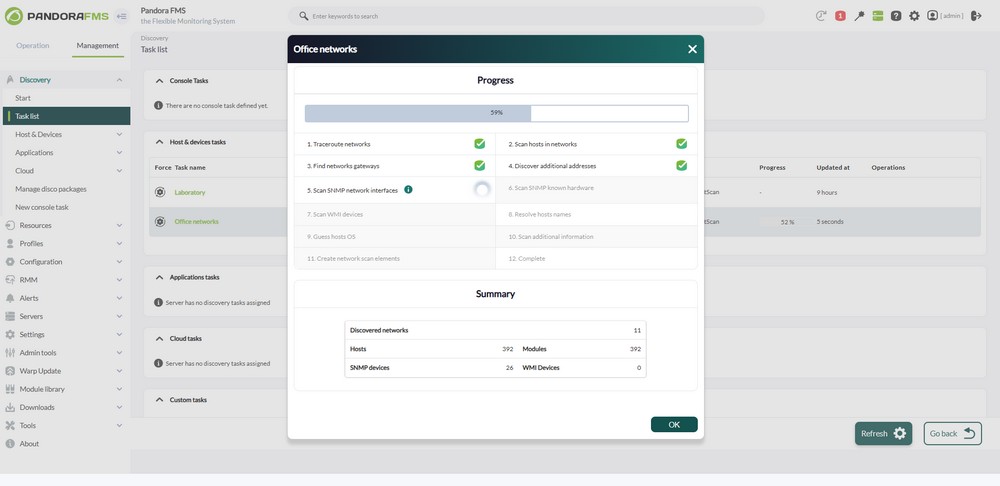Open the header gear settings icon
The height and width of the screenshot is (486, 1000).
pos(914,16)
